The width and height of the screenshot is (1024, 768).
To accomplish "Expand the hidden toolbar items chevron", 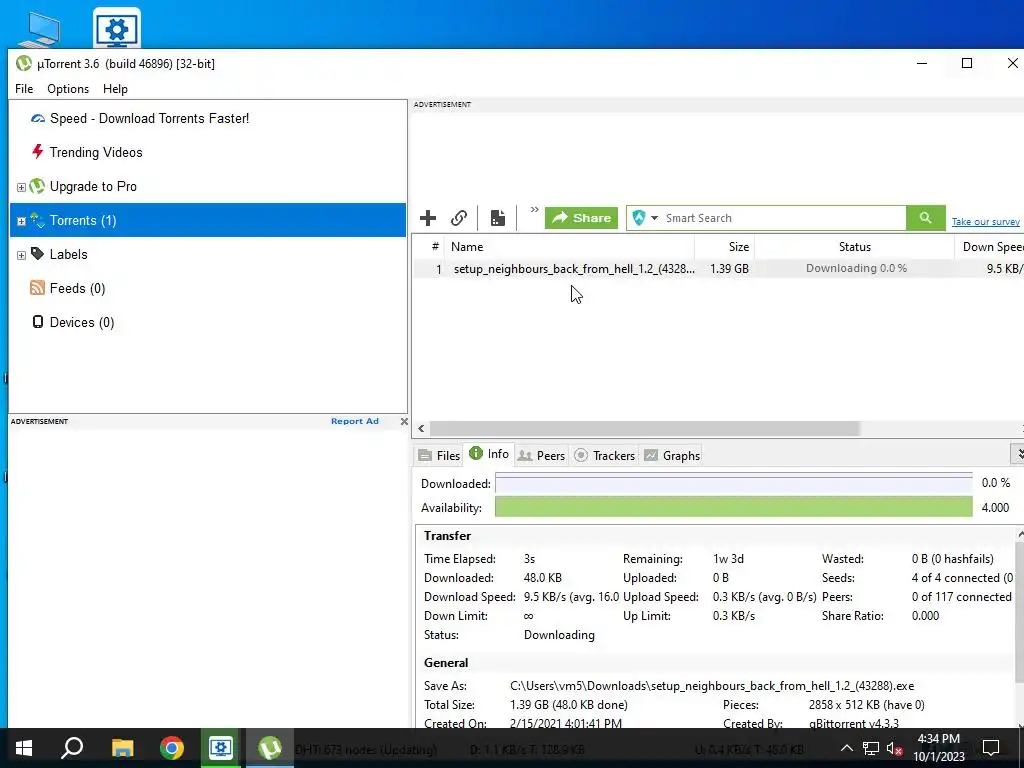I will click(x=534, y=210).
